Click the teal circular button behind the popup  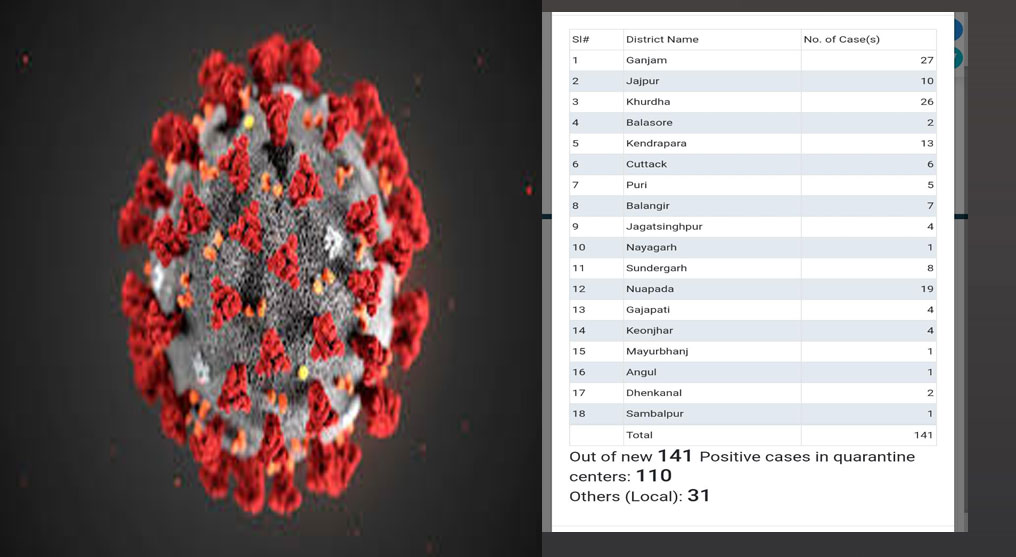[x=958, y=58]
